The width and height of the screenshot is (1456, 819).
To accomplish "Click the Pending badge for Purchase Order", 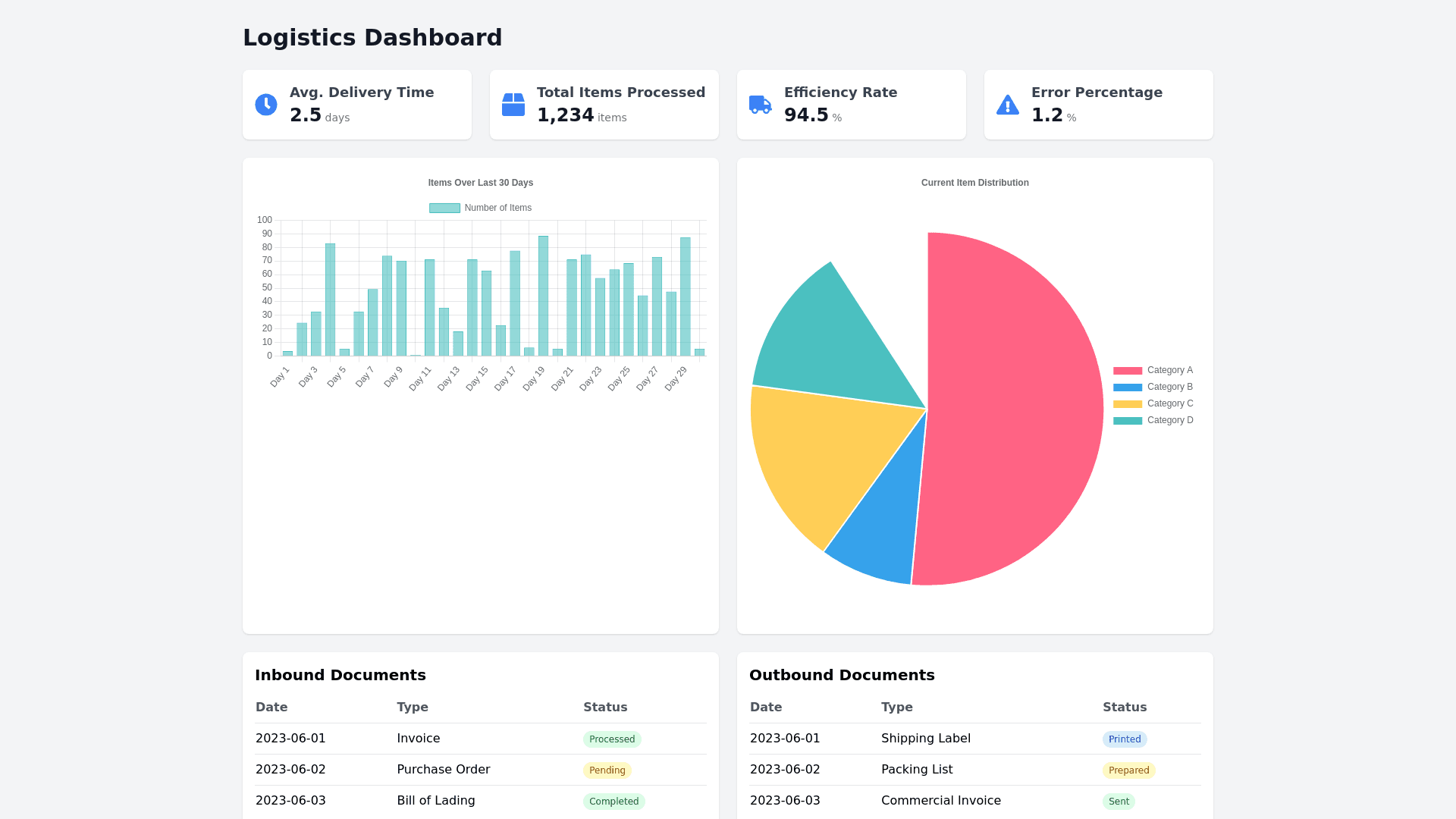I will click(607, 770).
